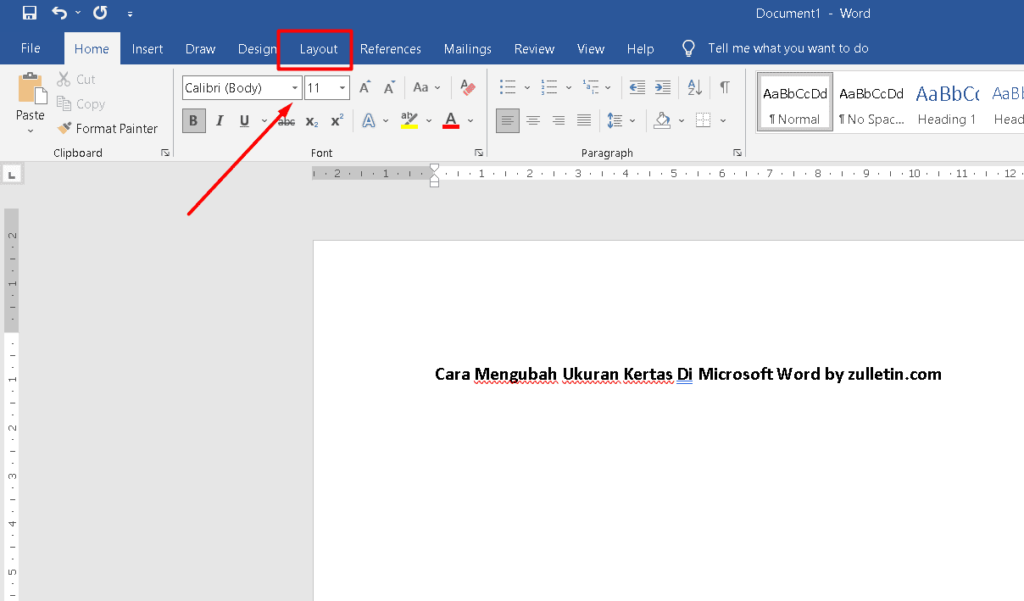
Task: Expand the font size dropdown
Action: pos(342,88)
